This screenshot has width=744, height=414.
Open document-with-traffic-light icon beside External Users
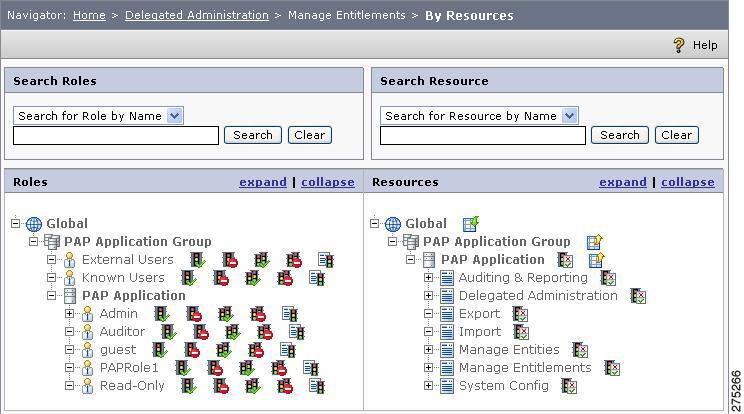pyautogui.click(x=326, y=260)
